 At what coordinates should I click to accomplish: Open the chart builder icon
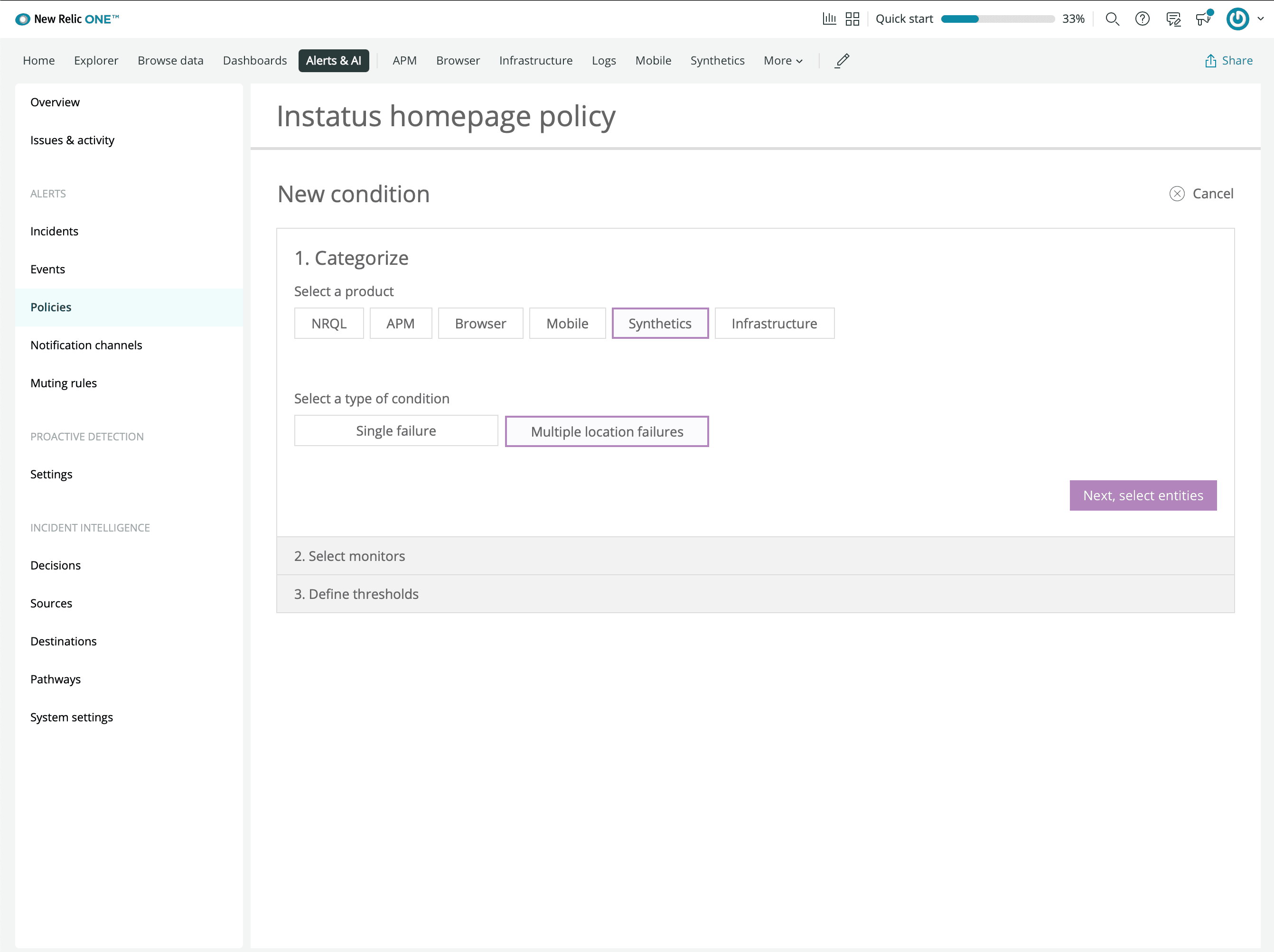coord(829,19)
